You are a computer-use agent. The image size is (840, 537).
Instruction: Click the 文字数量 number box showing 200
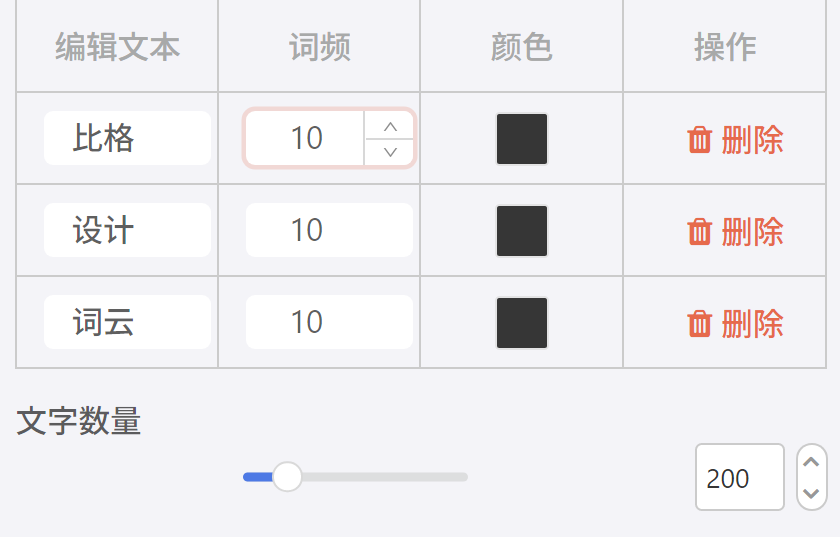click(739, 477)
